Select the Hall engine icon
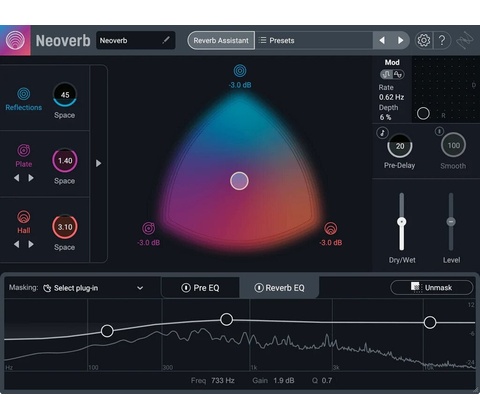Viewport: 480px width, 420px height. click(24, 217)
